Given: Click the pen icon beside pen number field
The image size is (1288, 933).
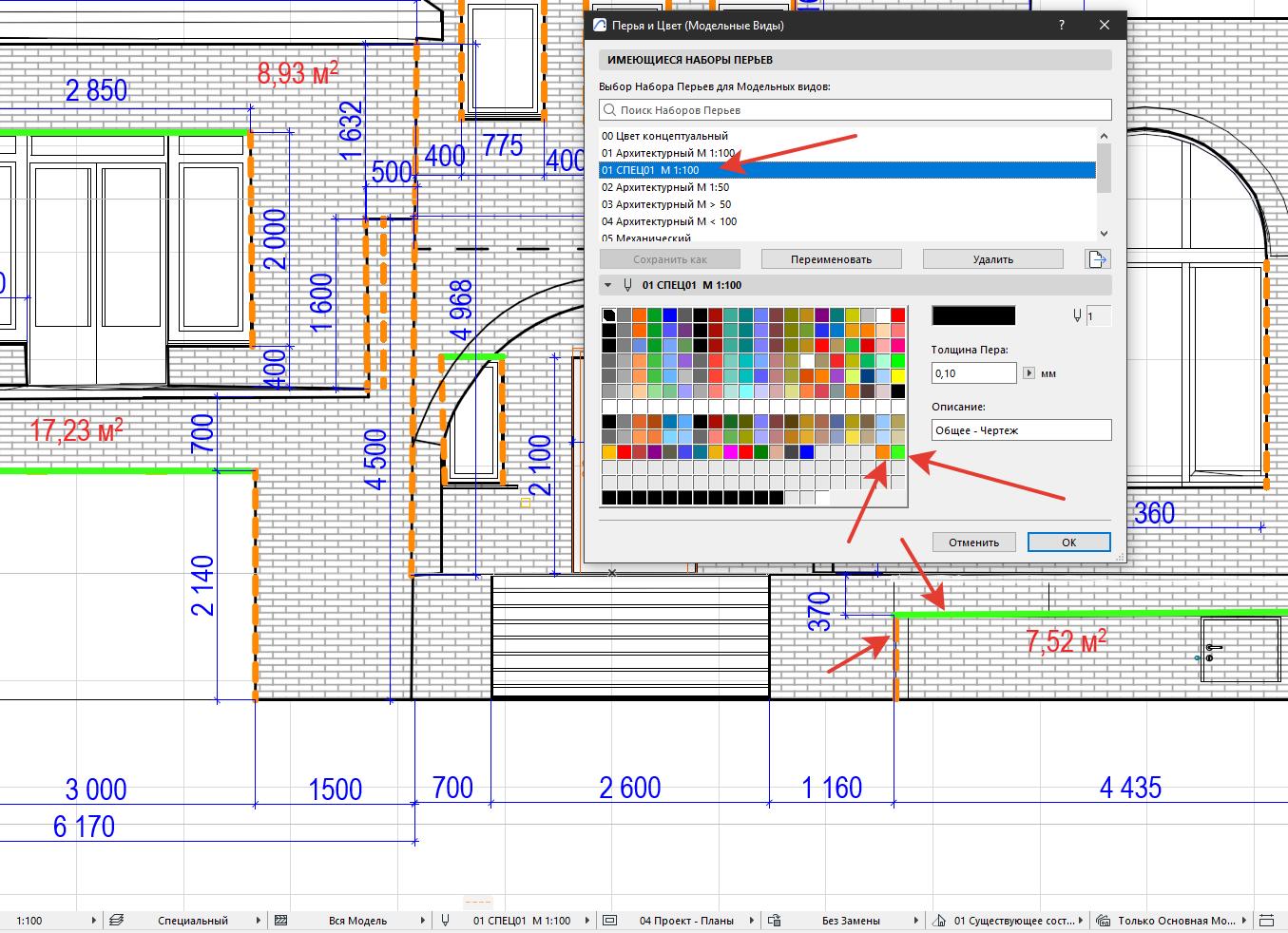Looking at the screenshot, I should click(x=1076, y=315).
